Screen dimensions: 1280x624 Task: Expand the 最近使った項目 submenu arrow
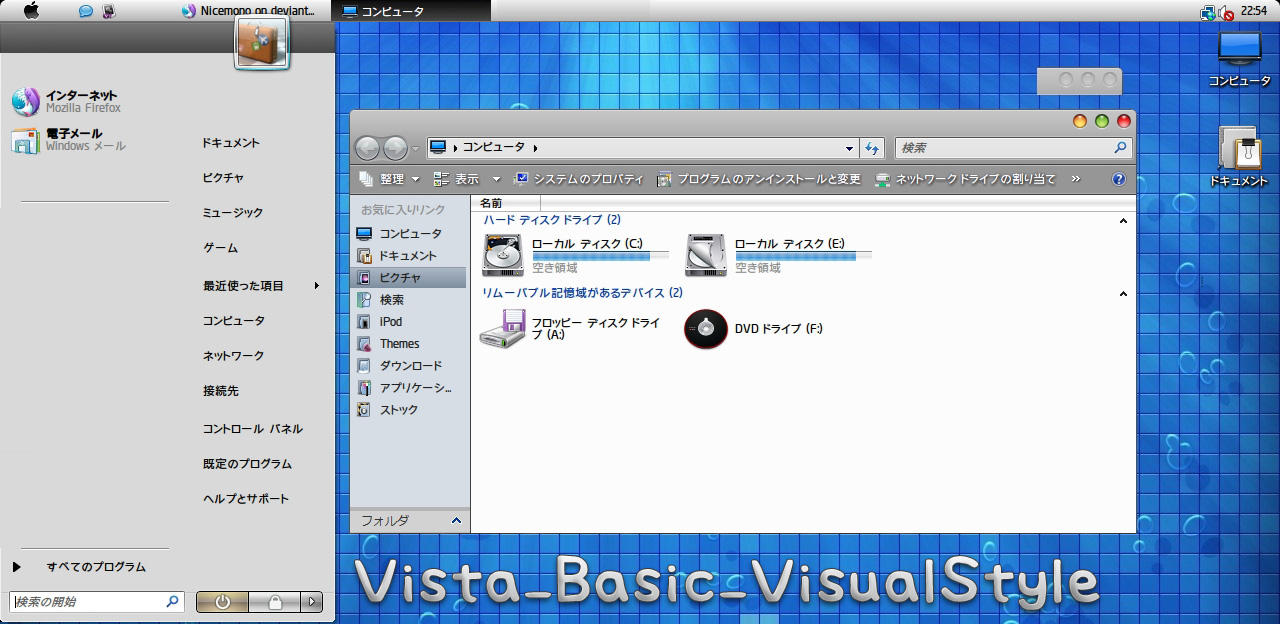[x=317, y=286]
